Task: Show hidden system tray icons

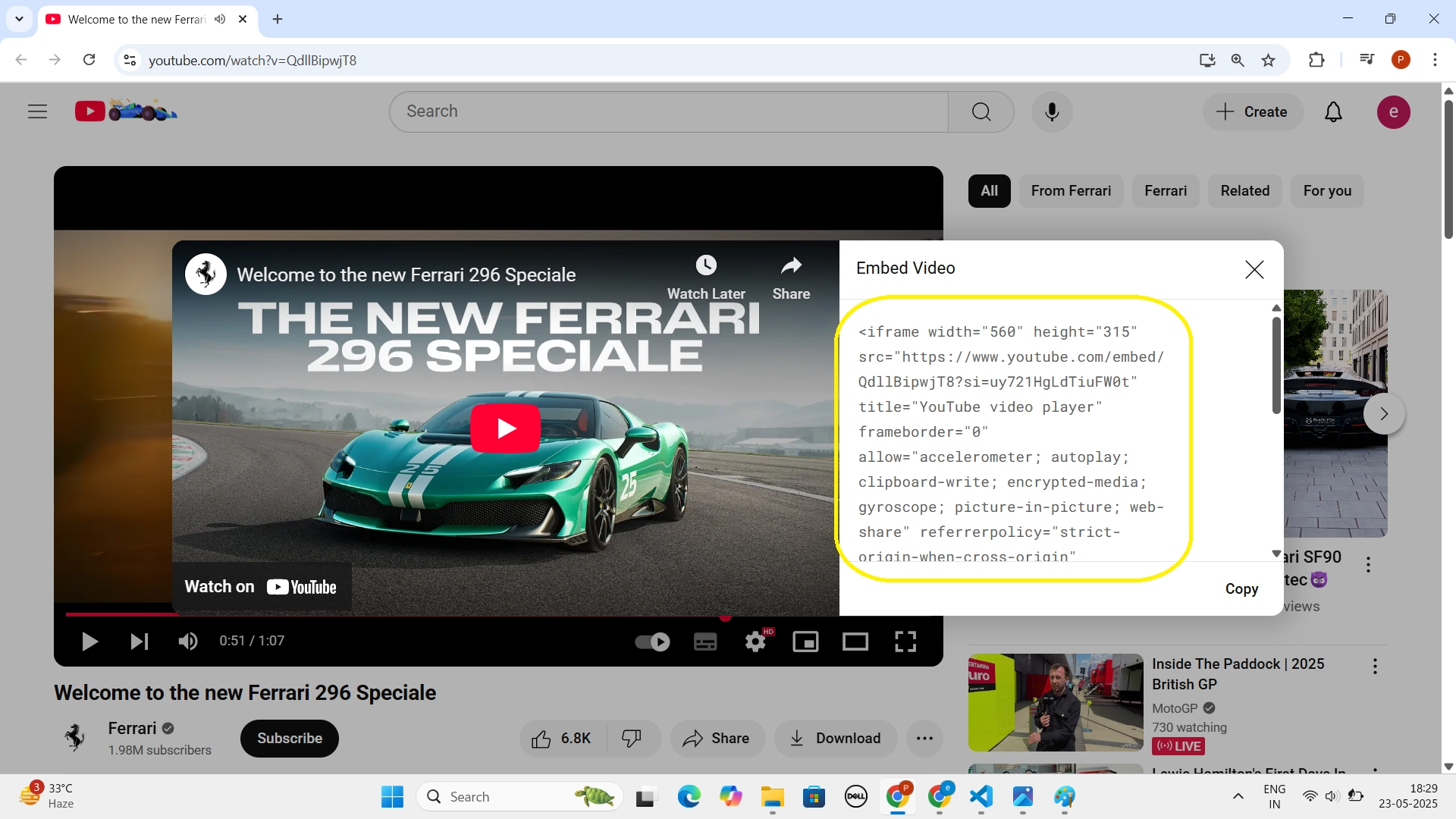Action: (x=1238, y=796)
